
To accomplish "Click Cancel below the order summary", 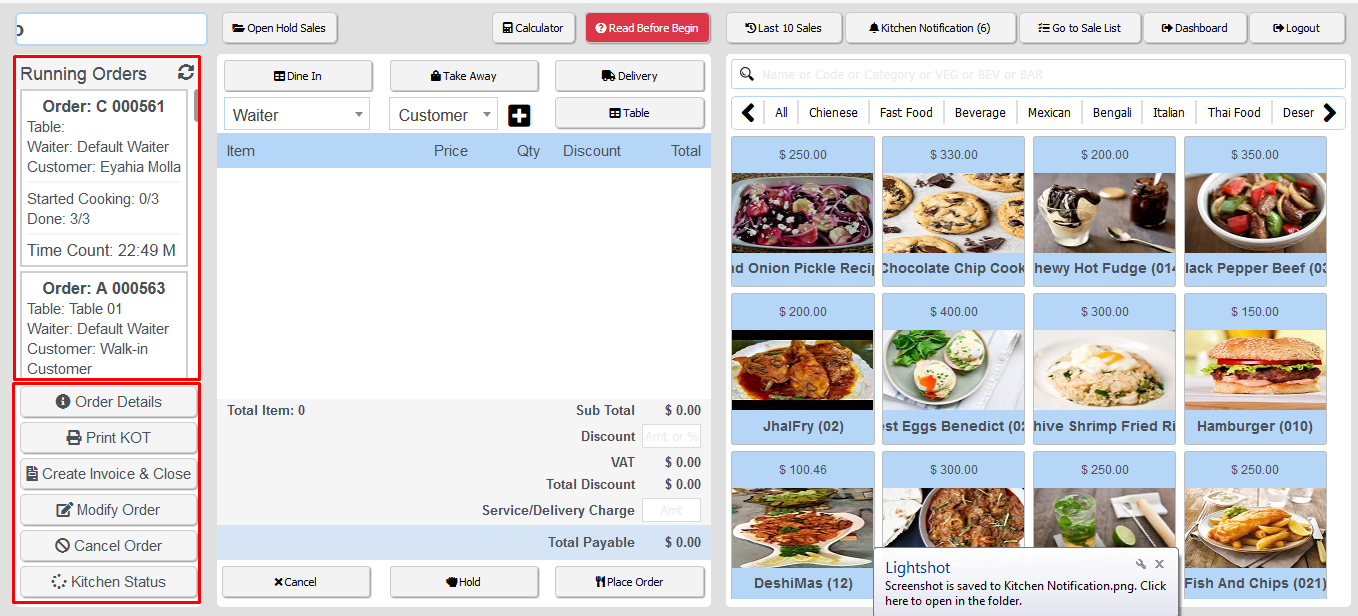I will click(296, 582).
